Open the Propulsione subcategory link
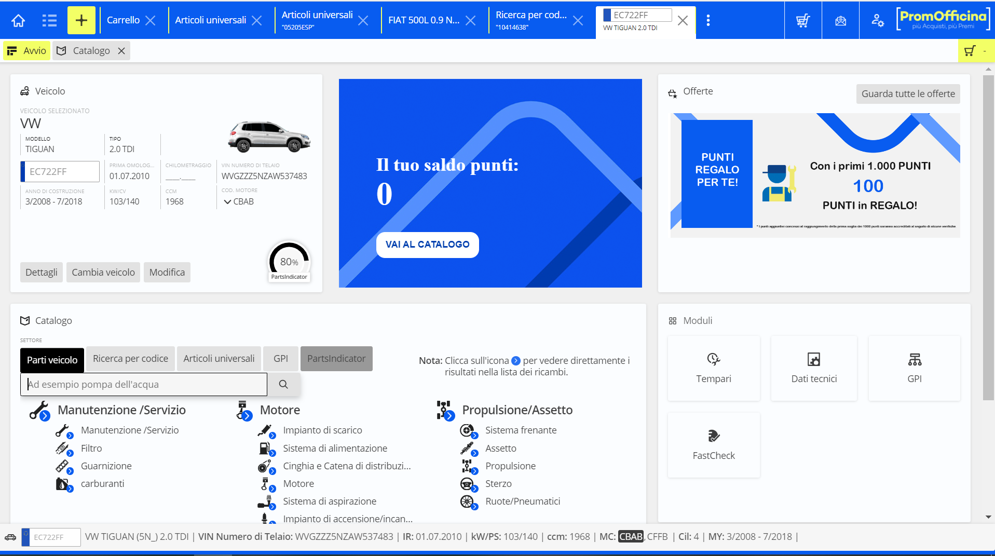This screenshot has width=995, height=556. (510, 466)
